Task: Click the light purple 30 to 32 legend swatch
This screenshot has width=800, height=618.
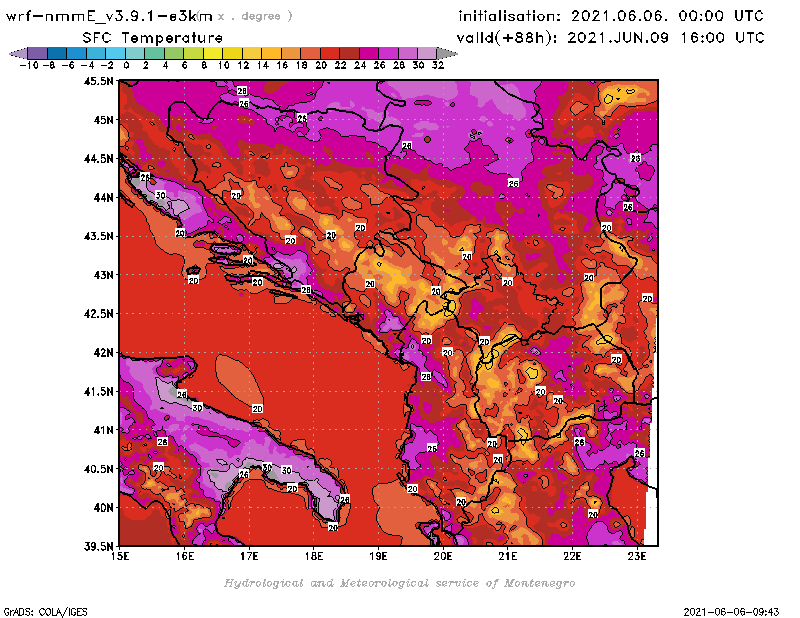Action: (427, 53)
